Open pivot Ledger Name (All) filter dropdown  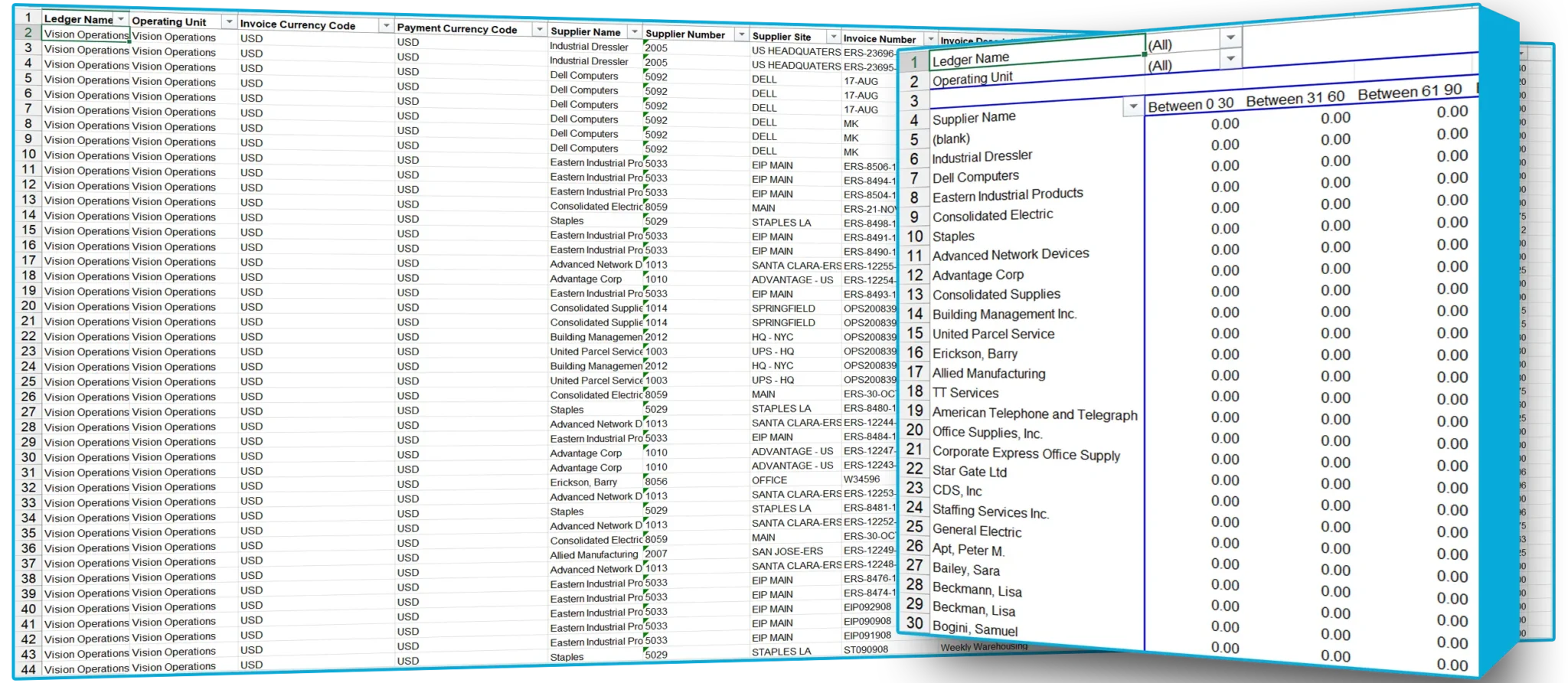pos(1230,38)
